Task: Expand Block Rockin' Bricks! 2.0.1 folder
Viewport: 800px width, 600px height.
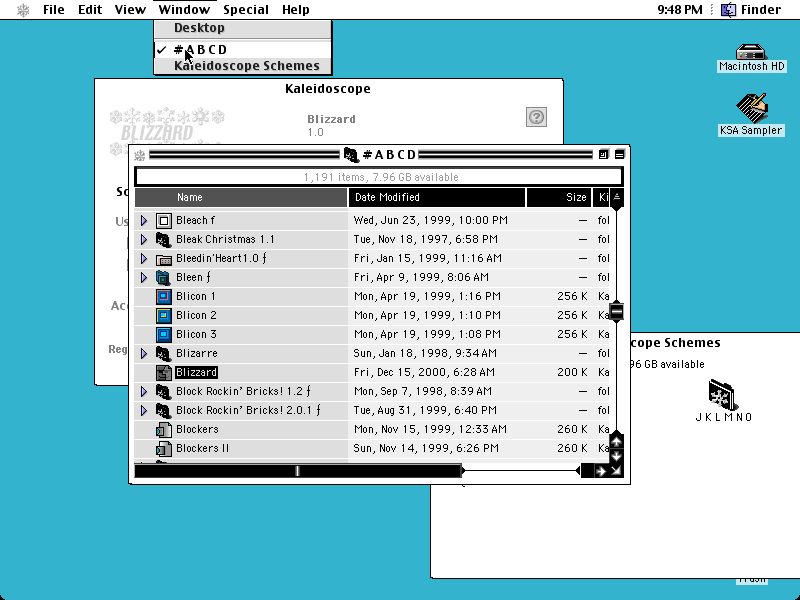Action: coord(144,410)
